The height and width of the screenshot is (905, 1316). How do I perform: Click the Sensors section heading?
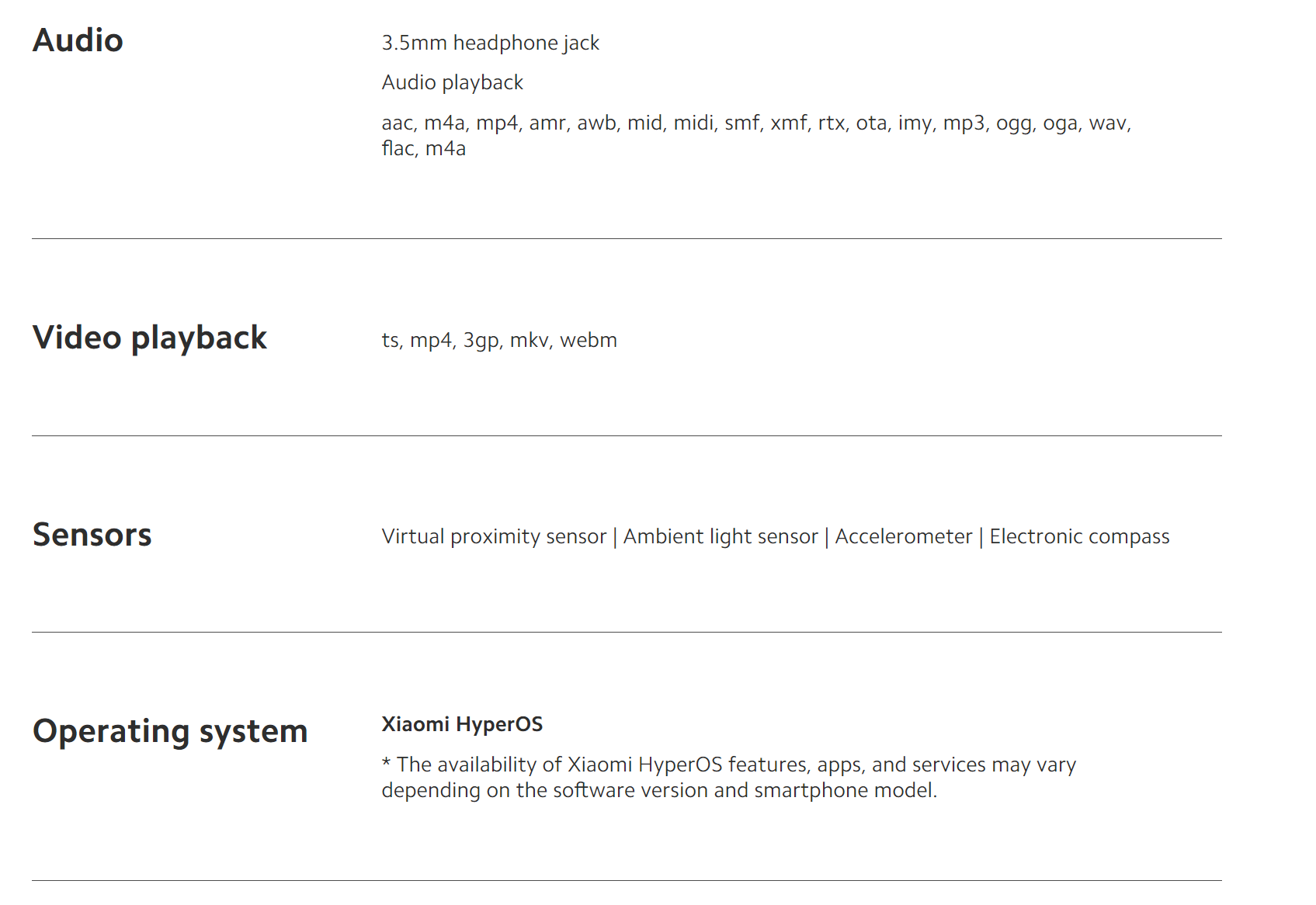(92, 535)
